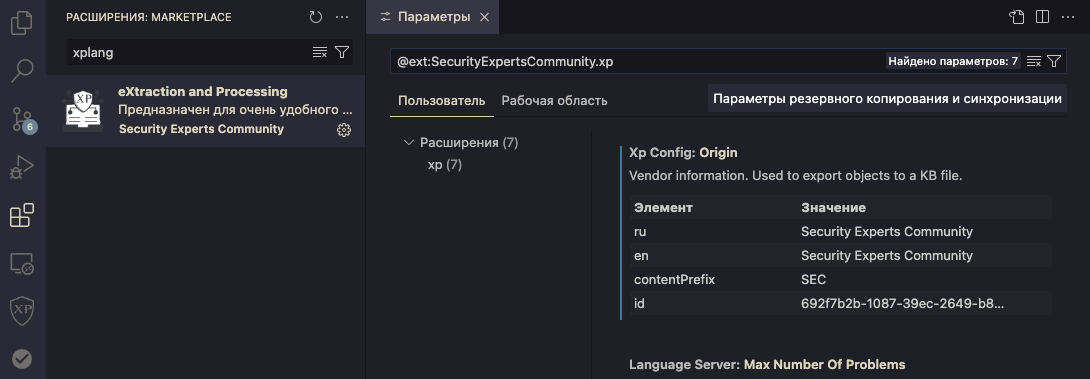Filter extensions with funnel icon

coord(341,52)
